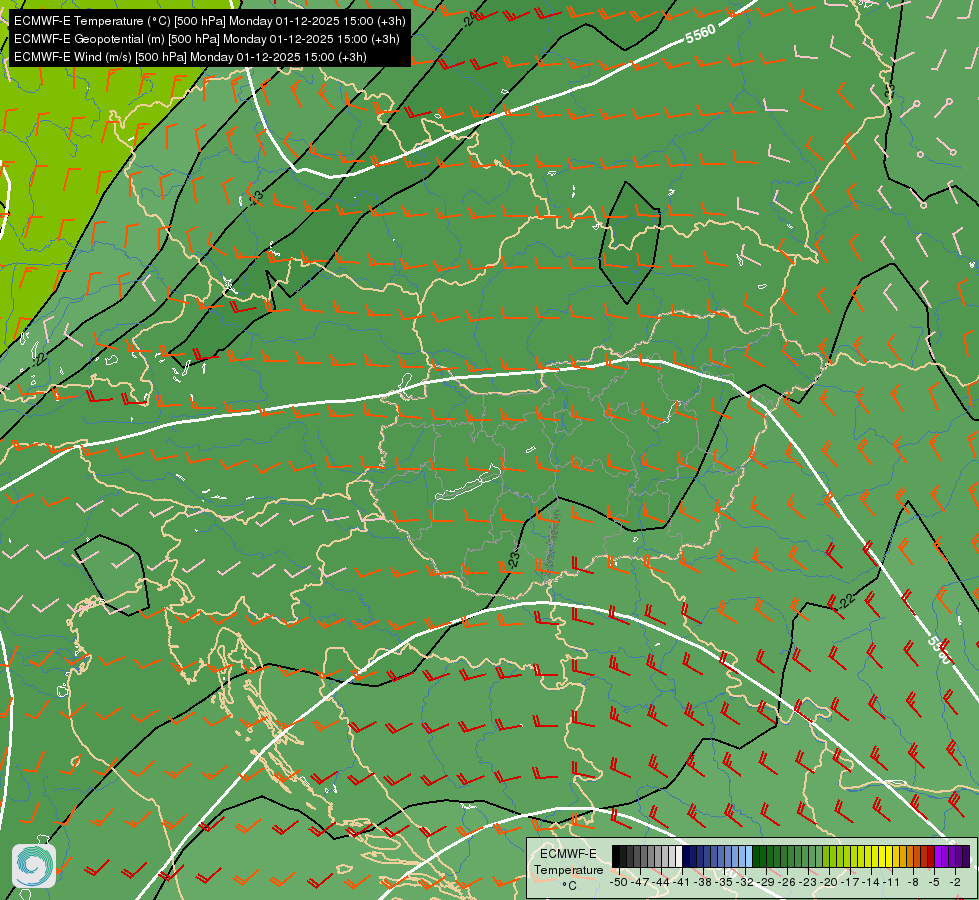979x900 pixels.
Task: Click the -50 legend tick label
Action: [x=619, y=883]
